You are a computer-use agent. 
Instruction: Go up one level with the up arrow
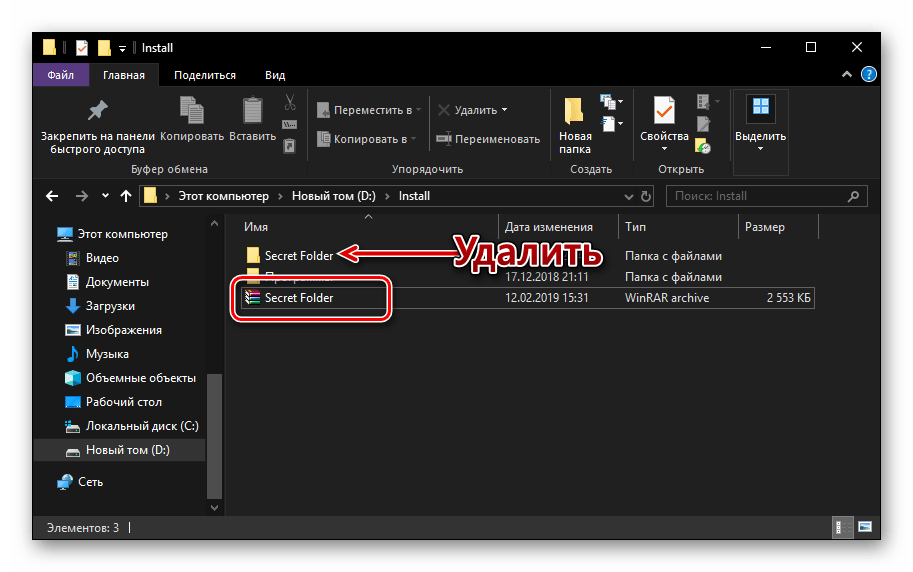126,196
